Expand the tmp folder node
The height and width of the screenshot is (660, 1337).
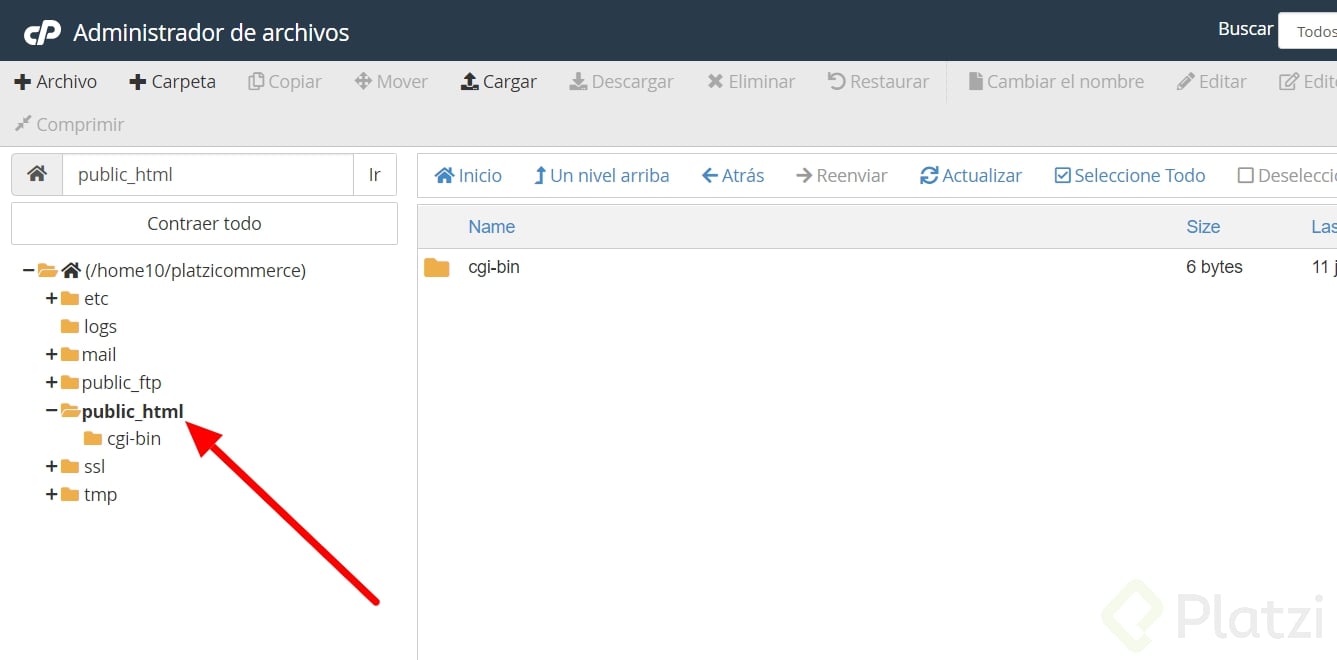point(51,494)
